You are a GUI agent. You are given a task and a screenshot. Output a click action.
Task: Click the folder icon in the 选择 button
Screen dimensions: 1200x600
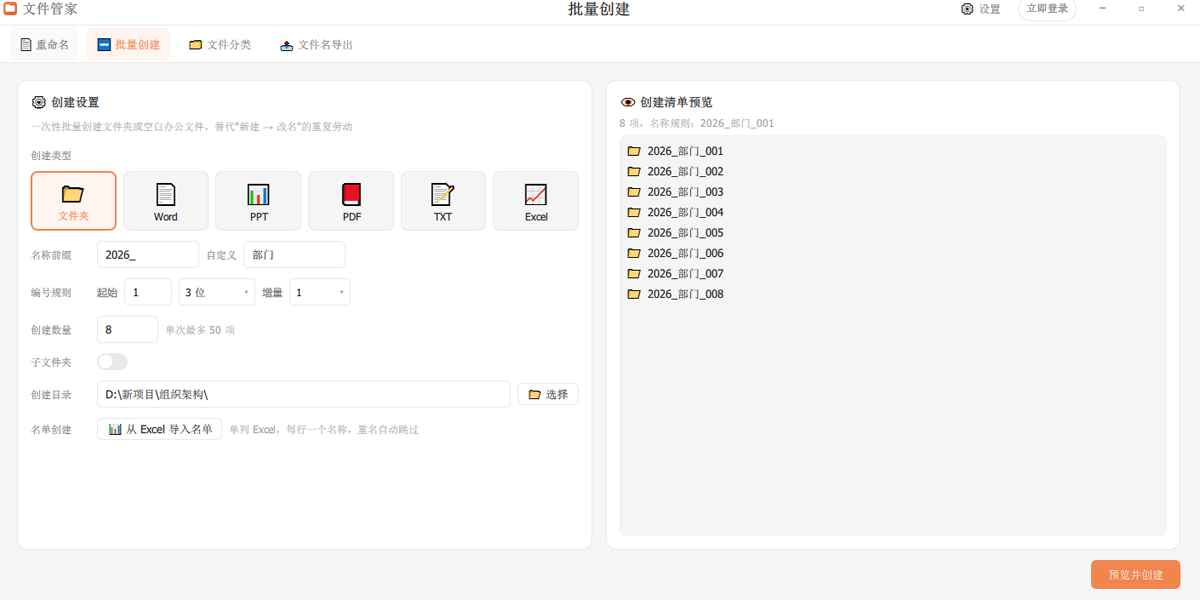click(535, 395)
